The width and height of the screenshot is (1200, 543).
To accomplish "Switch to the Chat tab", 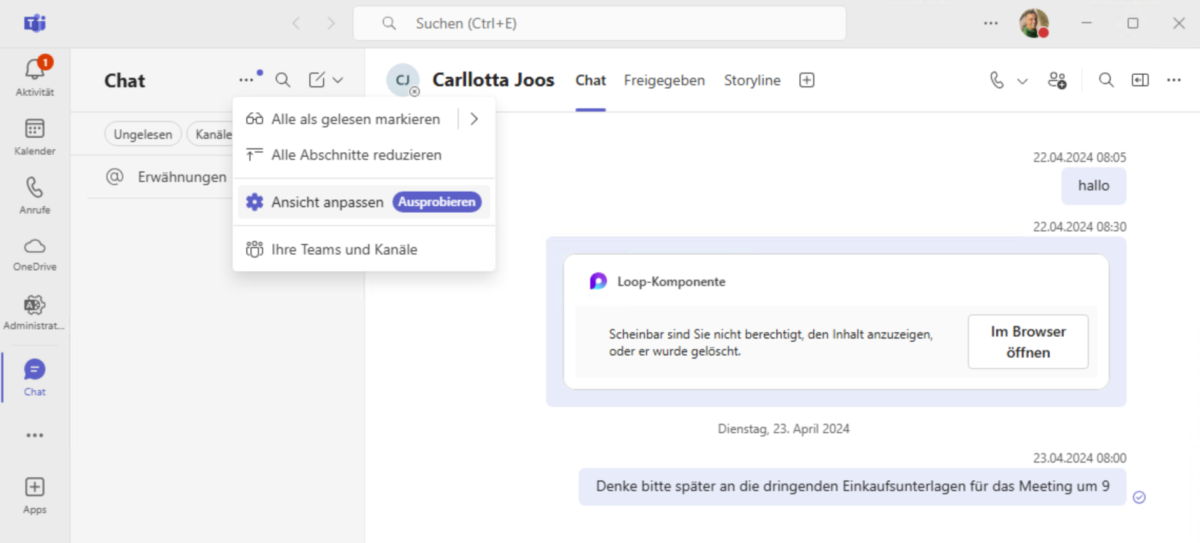I will pyautogui.click(x=591, y=80).
